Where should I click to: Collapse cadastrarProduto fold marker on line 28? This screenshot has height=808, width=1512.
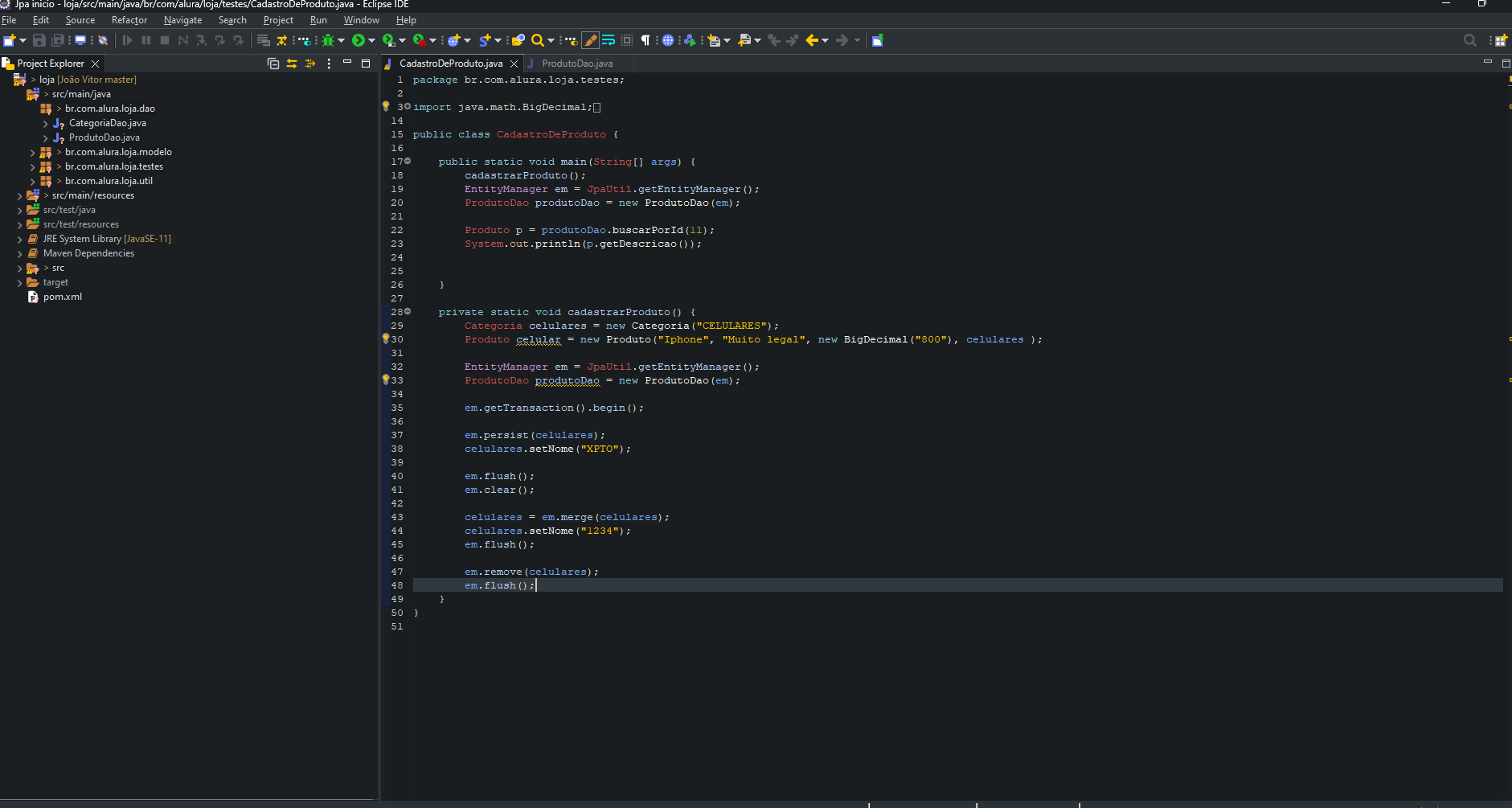[408, 312]
